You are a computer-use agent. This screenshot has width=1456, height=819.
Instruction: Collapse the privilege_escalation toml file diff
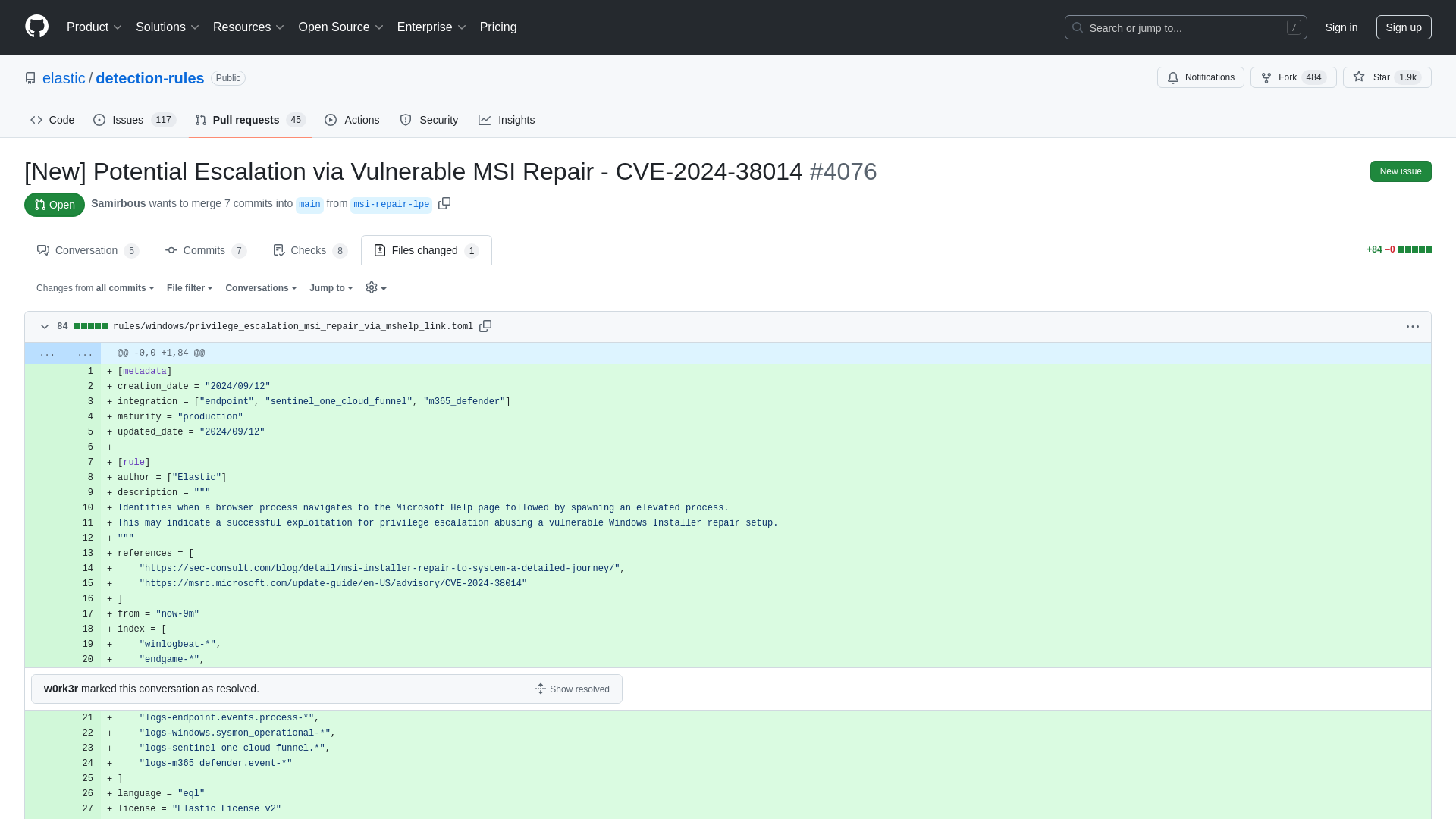pyautogui.click(x=45, y=326)
